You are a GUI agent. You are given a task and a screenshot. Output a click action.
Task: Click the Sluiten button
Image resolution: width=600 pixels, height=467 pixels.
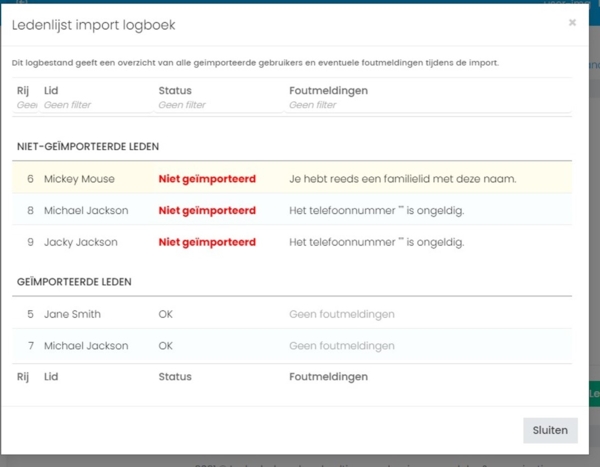click(550, 430)
